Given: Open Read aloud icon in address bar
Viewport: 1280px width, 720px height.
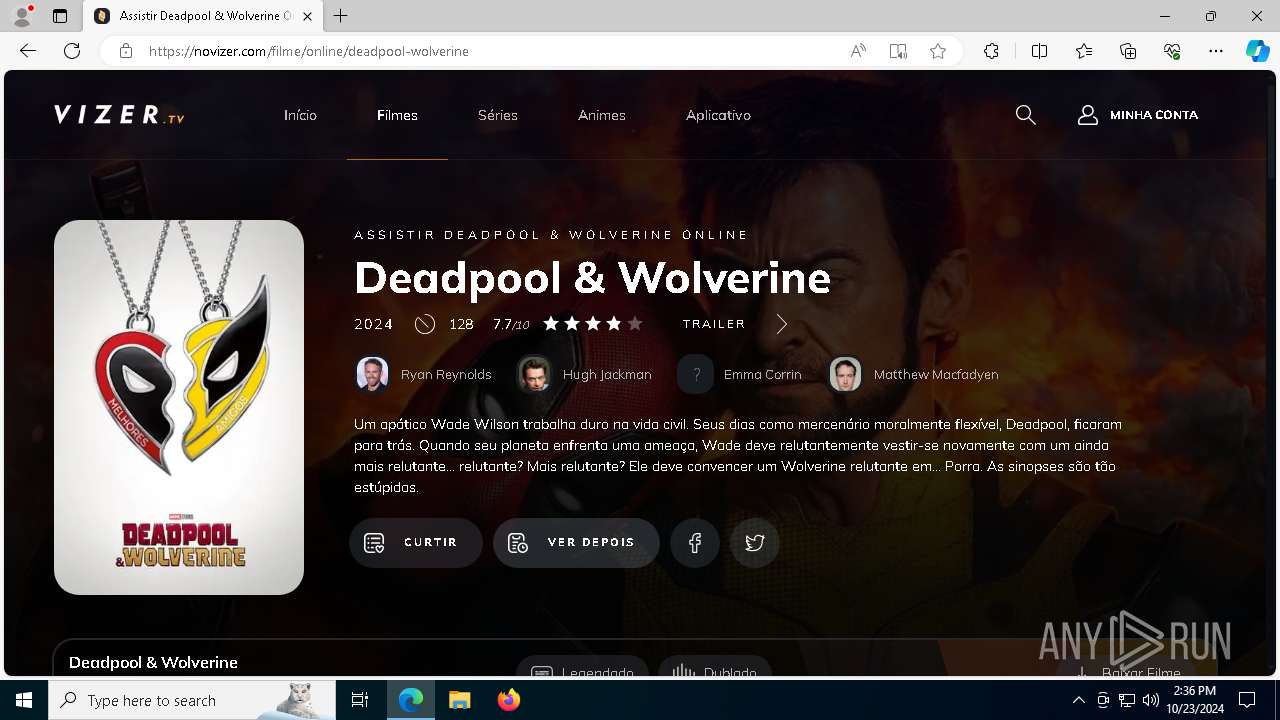Looking at the screenshot, I should [858, 51].
